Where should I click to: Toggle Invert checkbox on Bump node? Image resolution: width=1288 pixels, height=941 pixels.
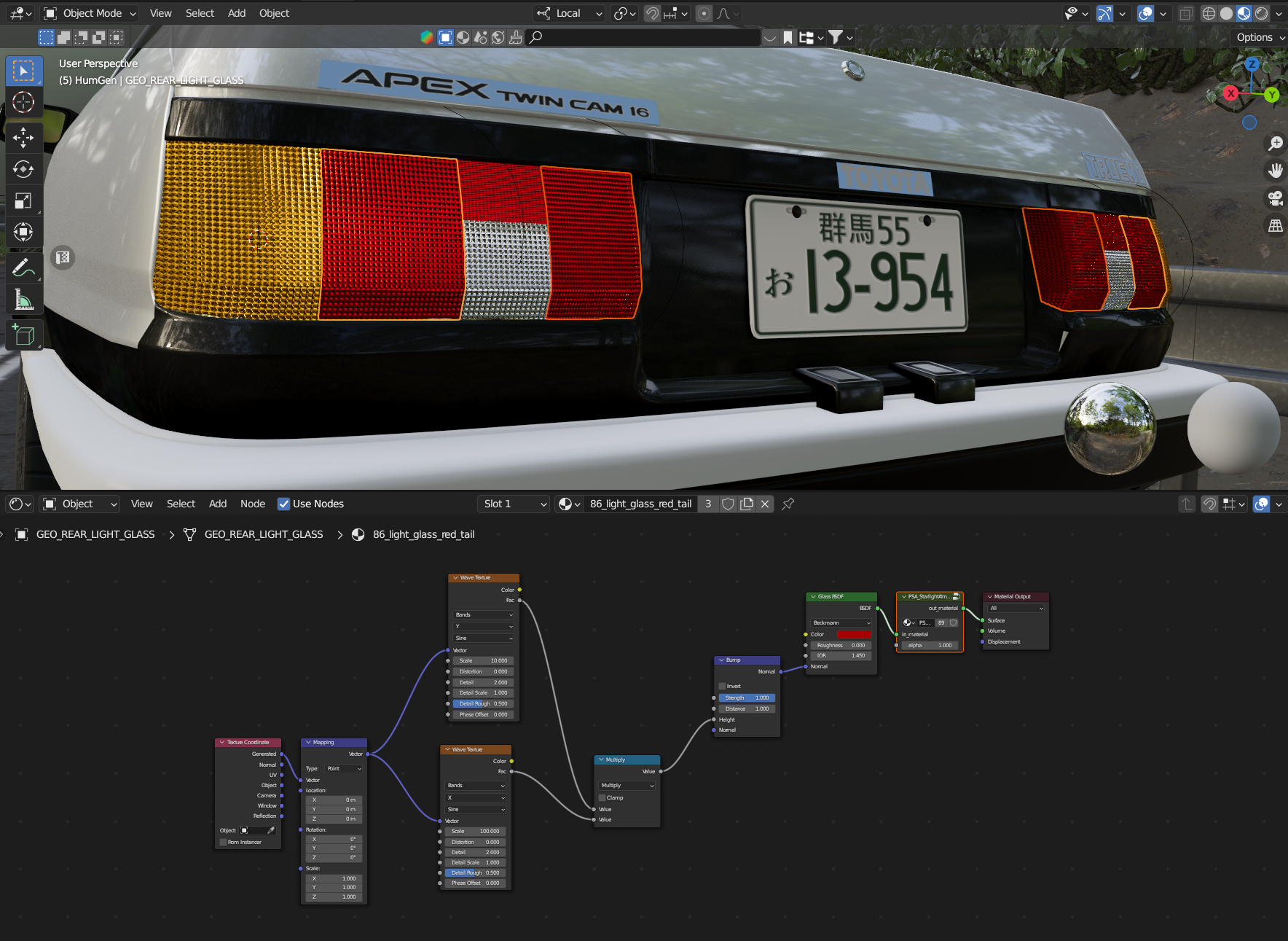coord(723,686)
